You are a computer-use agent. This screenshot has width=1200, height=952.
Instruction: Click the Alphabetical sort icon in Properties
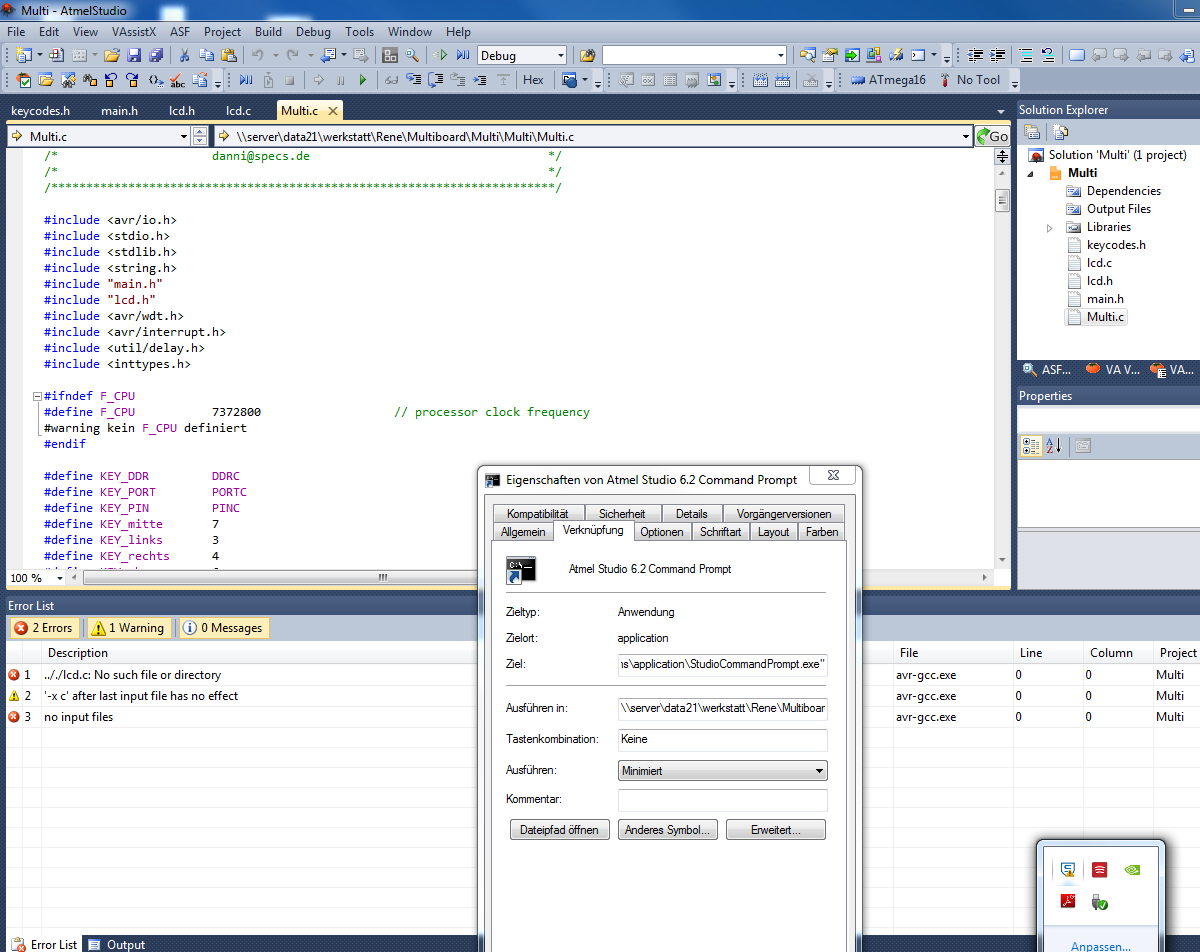pyautogui.click(x=1053, y=446)
